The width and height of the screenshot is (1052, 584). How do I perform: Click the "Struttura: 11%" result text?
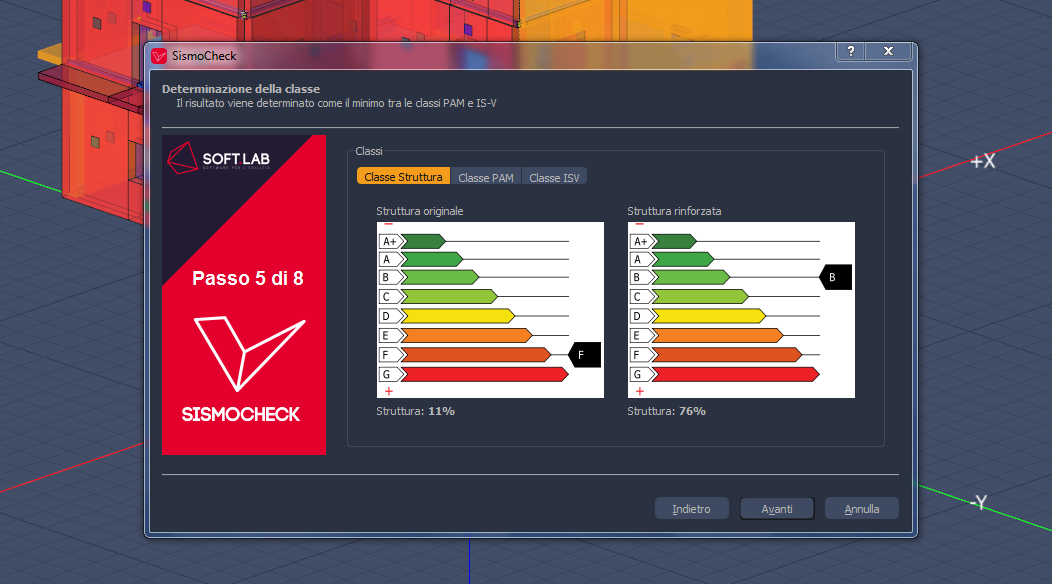[x=415, y=411]
